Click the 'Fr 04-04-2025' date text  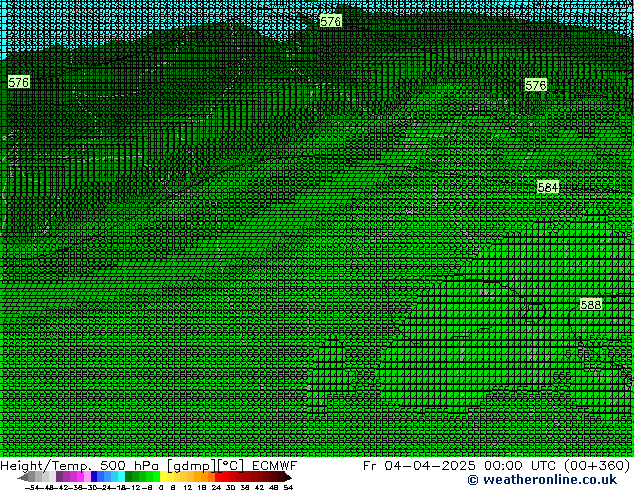point(419,465)
